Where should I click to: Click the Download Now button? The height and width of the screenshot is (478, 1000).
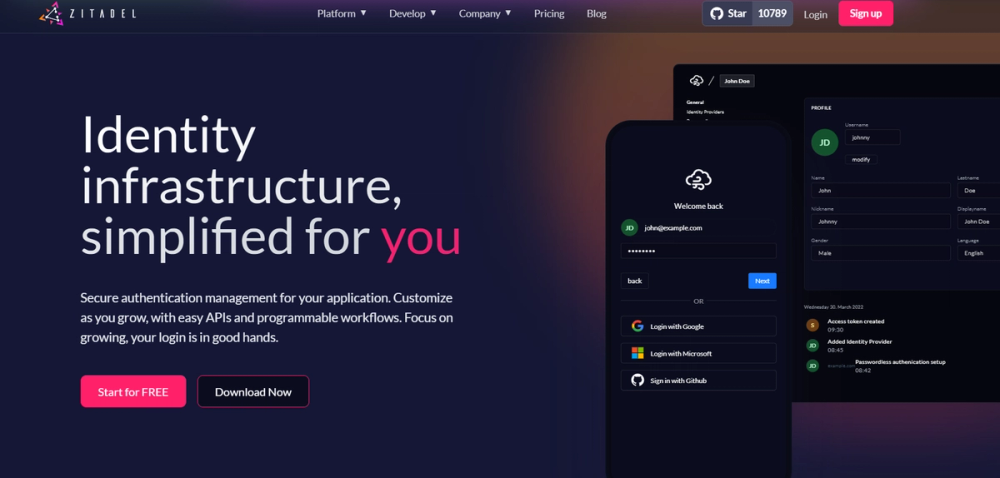[253, 391]
